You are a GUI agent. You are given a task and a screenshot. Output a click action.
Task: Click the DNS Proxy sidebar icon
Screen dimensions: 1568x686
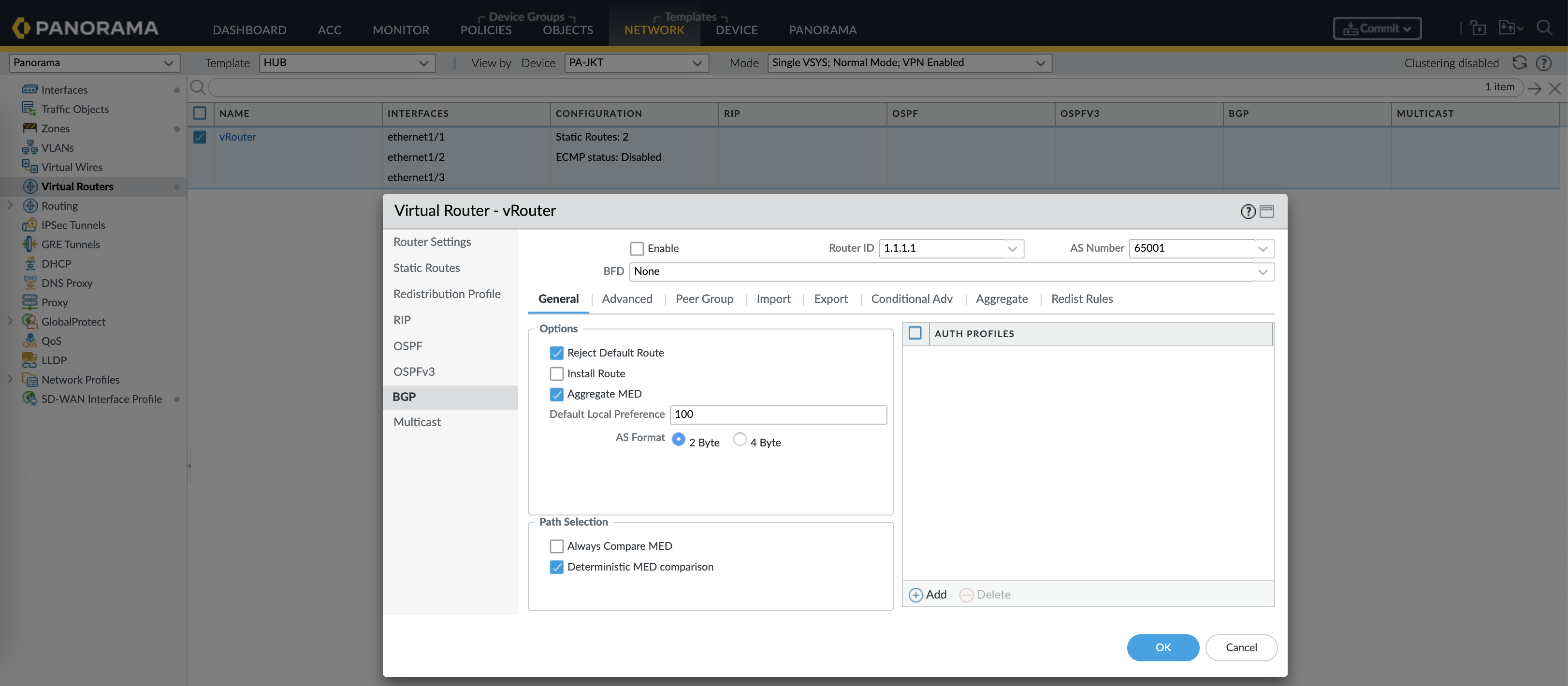pyautogui.click(x=29, y=283)
